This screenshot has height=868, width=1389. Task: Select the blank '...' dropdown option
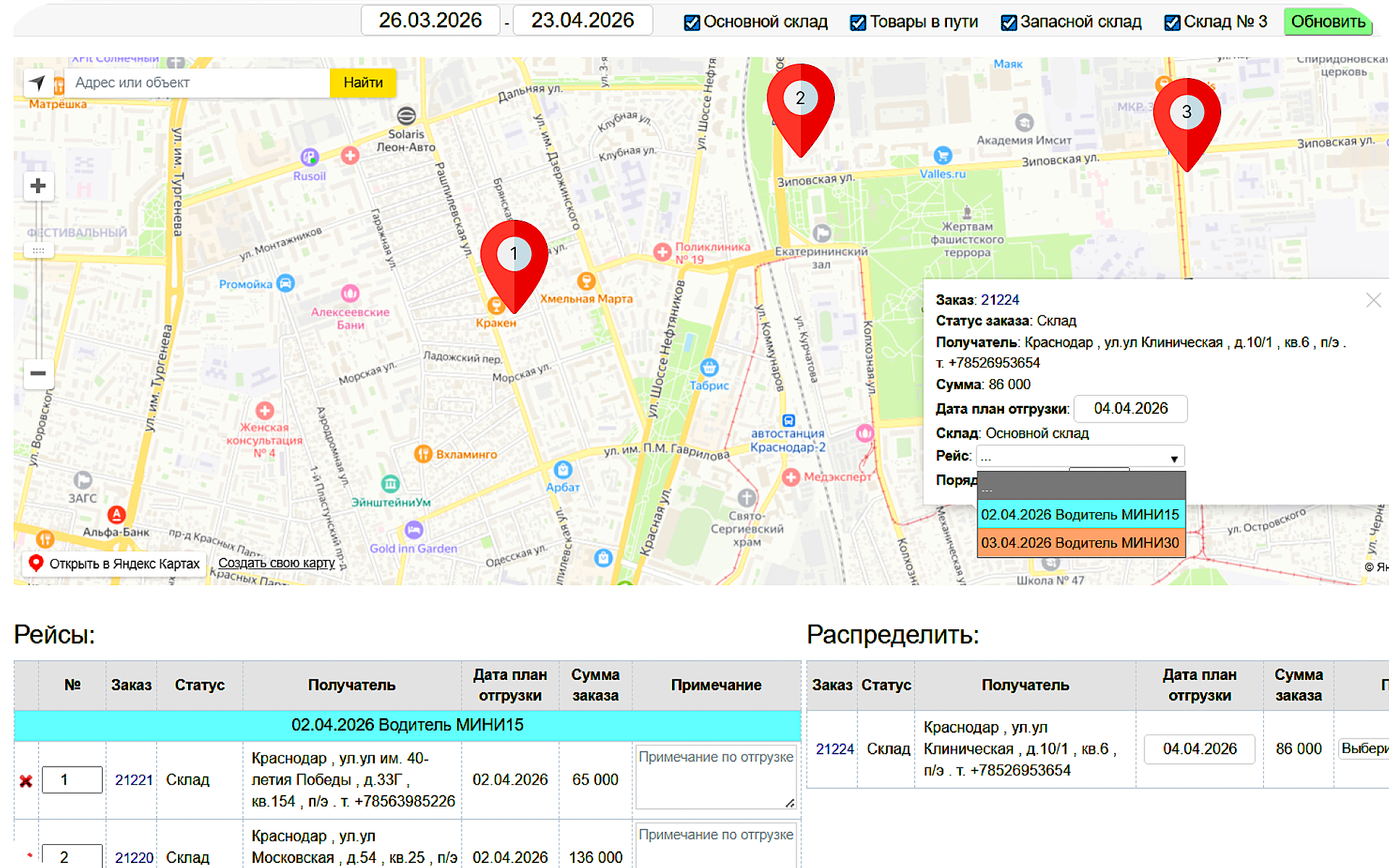(1081, 487)
